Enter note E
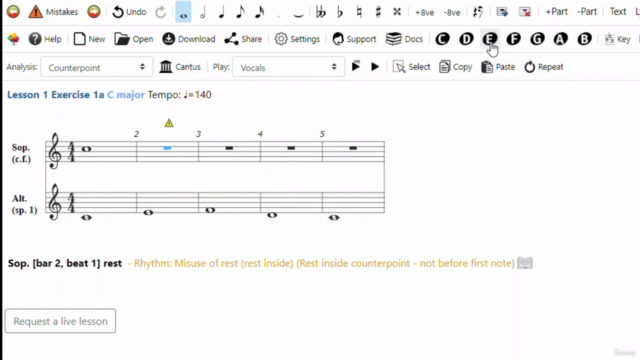Viewport: 640px width, 360px height. [490, 39]
